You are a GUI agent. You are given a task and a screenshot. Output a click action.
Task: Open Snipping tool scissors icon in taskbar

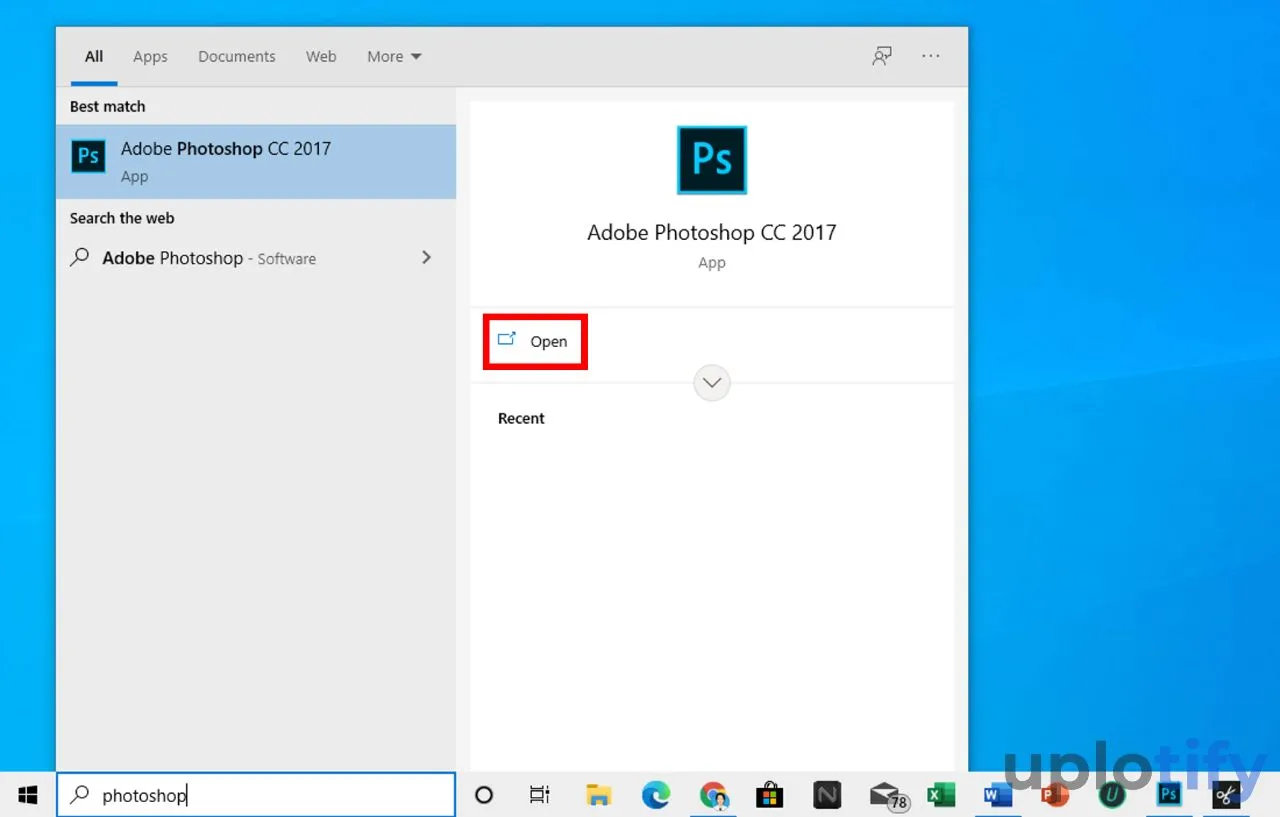tap(1226, 795)
